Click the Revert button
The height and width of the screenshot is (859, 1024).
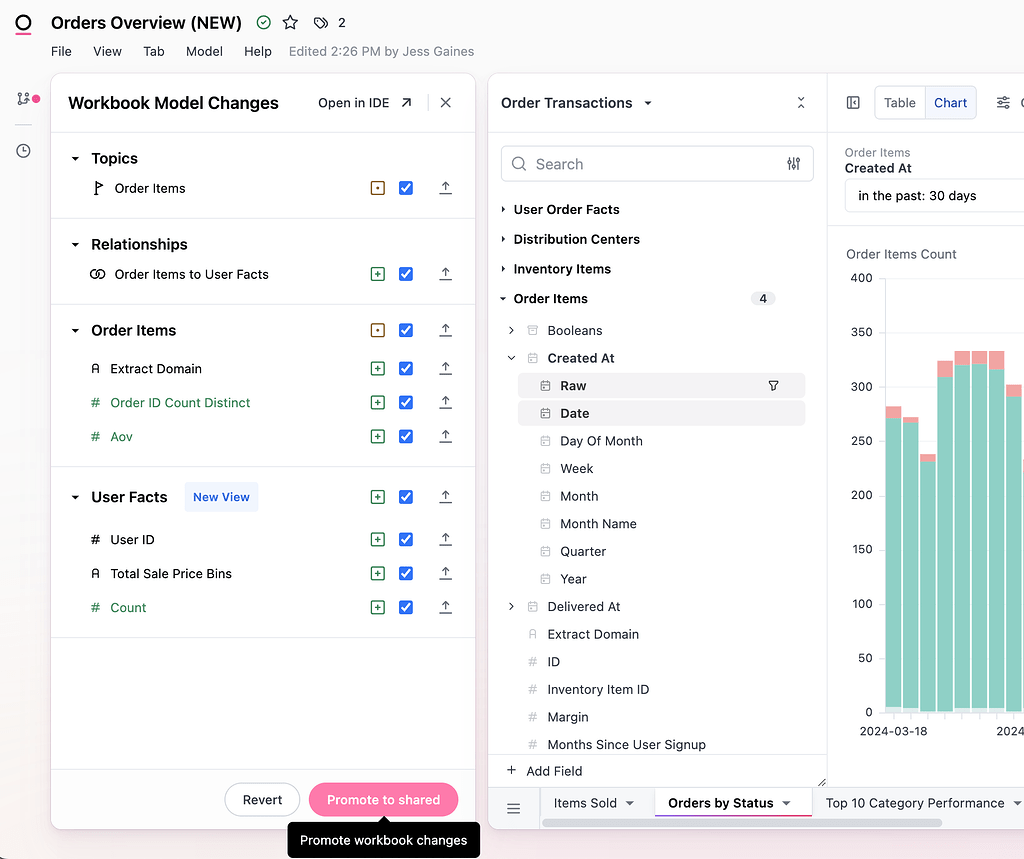(x=262, y=800)
